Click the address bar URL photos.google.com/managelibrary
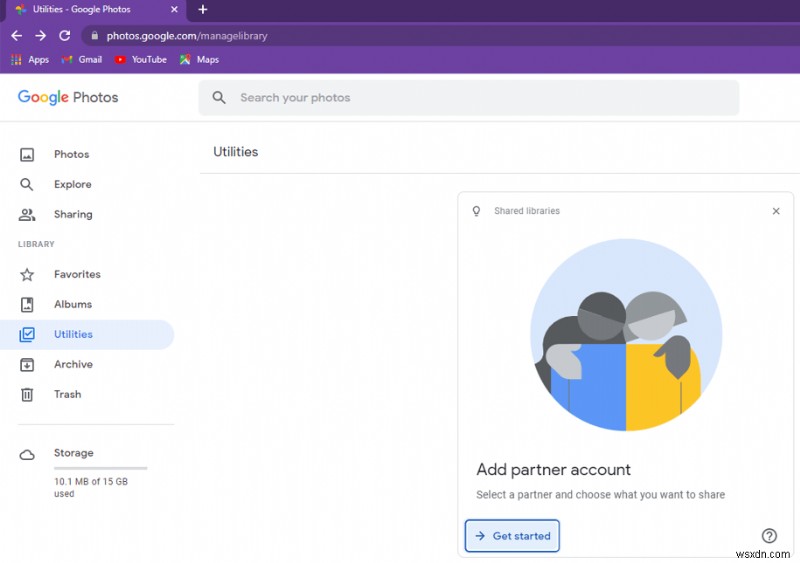Image resolution: width=800 pixels, height=563 pixels. tap(187, 36)
